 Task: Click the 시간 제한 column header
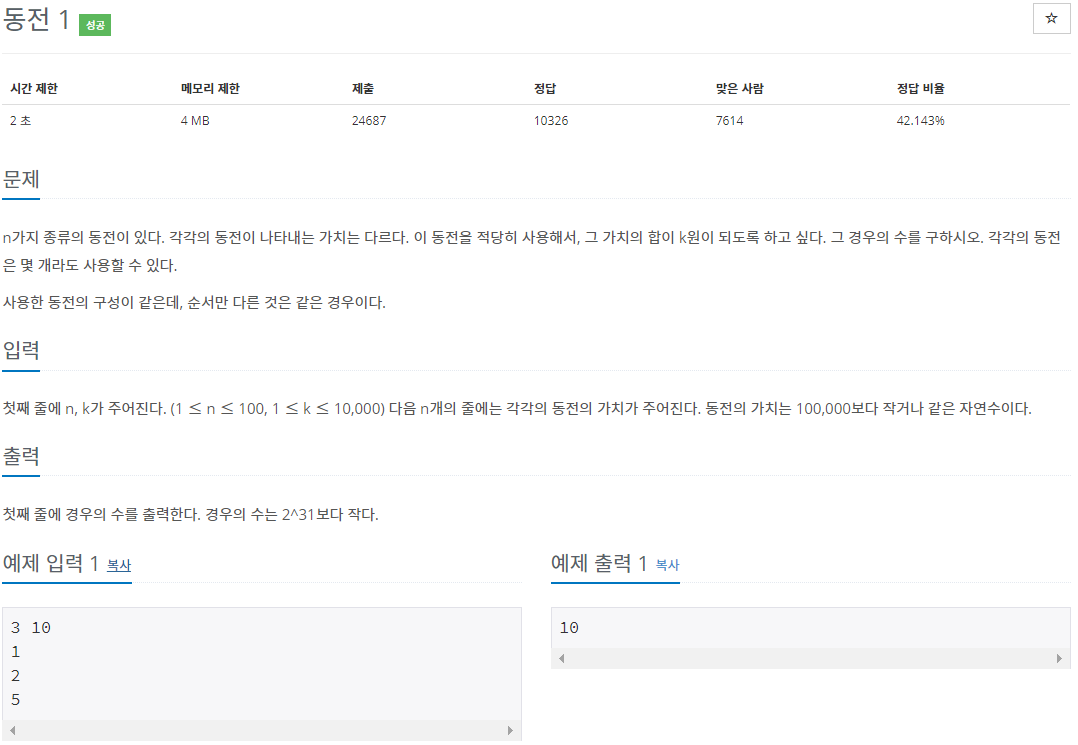(x=34, y=89)
